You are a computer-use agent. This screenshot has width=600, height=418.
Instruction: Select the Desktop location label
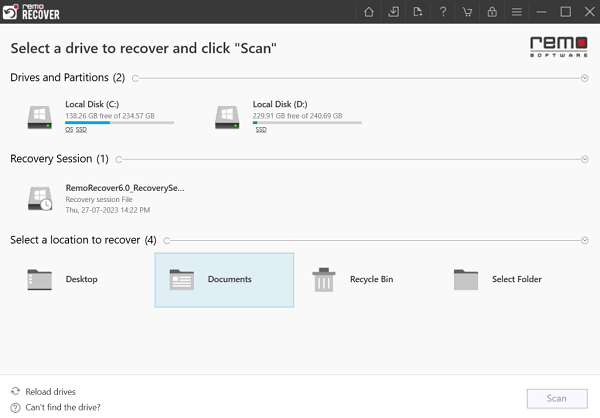click(x=82, y=279)
